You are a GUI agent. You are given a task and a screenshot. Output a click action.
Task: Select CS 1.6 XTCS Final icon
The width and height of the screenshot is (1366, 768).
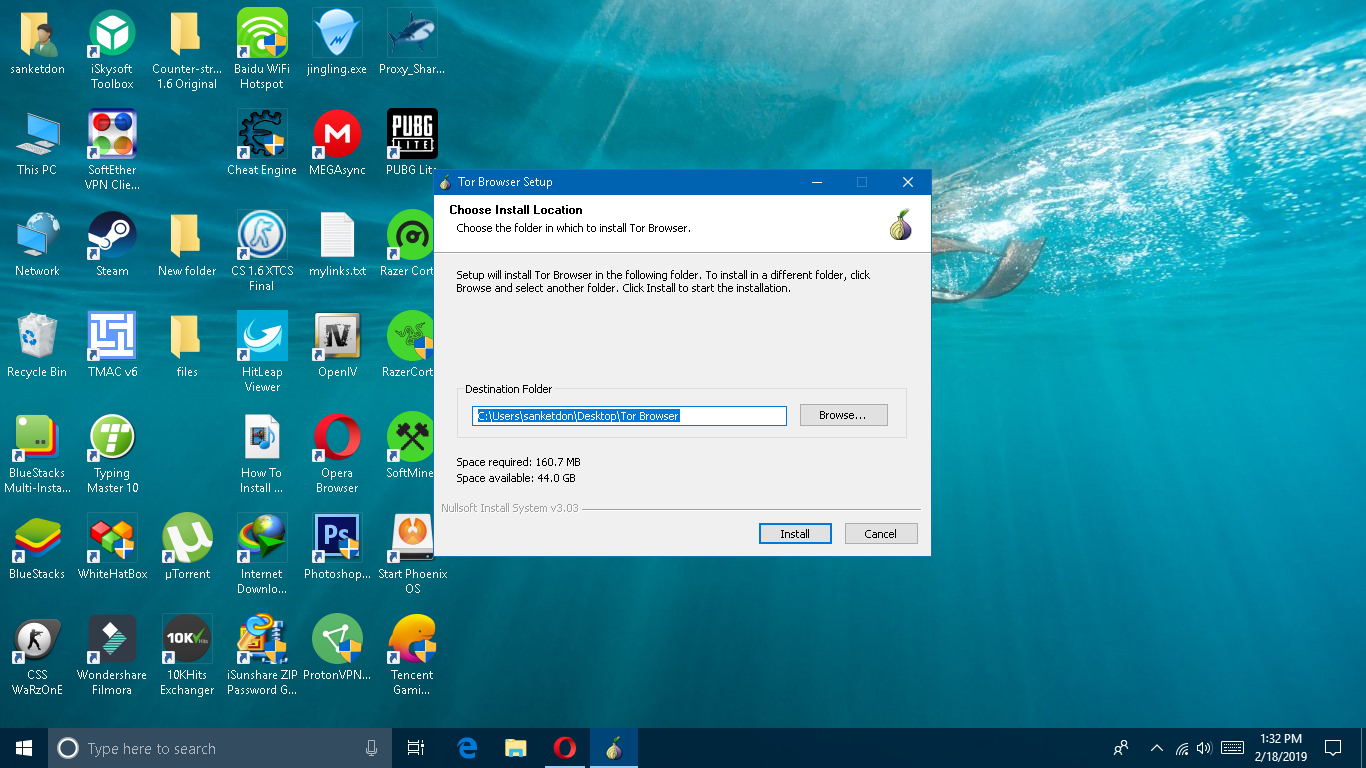[262, 236]
